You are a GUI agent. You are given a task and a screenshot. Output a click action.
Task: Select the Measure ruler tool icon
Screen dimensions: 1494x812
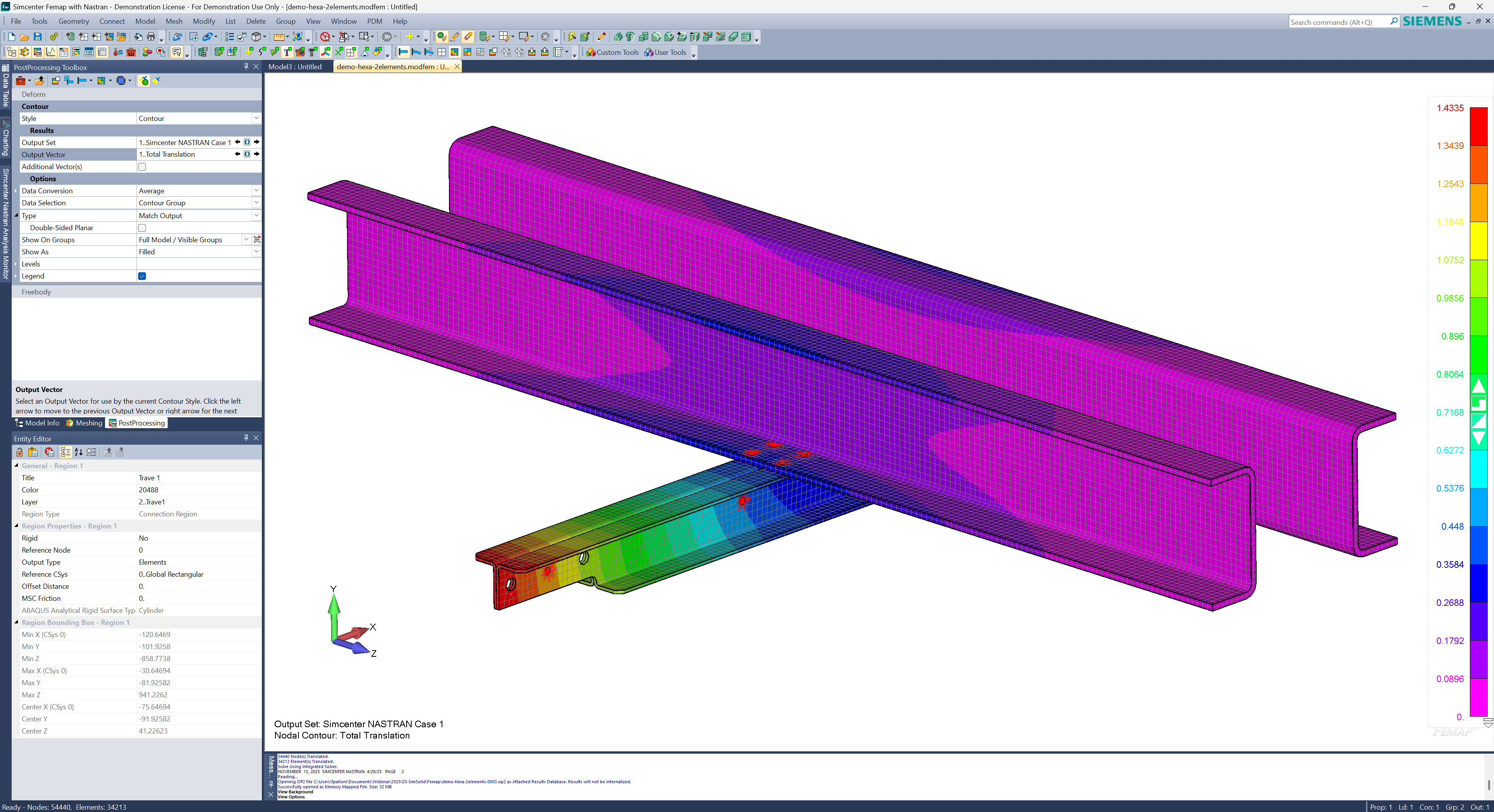click(x=279, y=37)
